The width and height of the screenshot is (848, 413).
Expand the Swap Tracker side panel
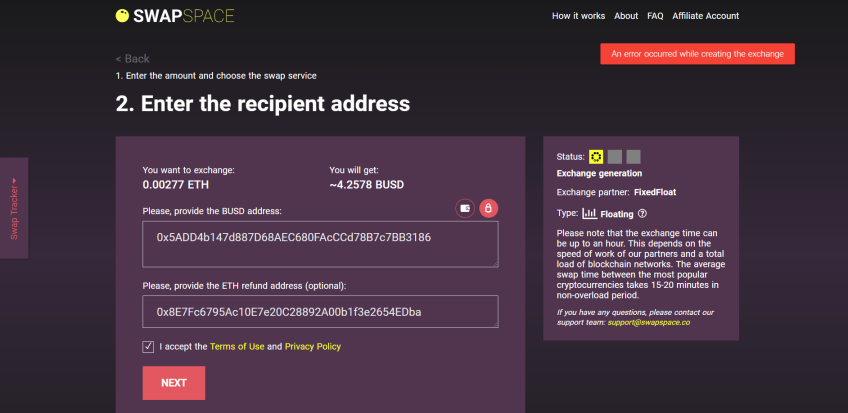(x=14, y=208)
